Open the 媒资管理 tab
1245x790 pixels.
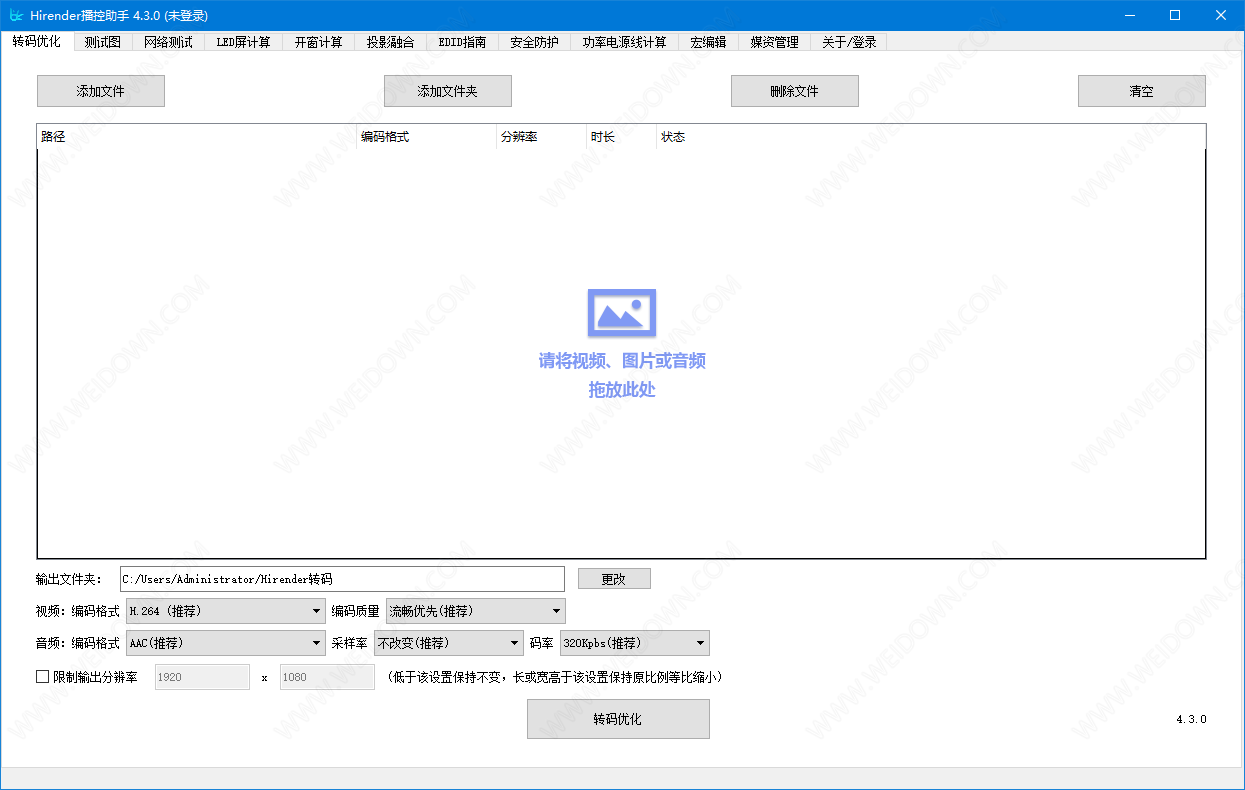click(x=775, y=42)
